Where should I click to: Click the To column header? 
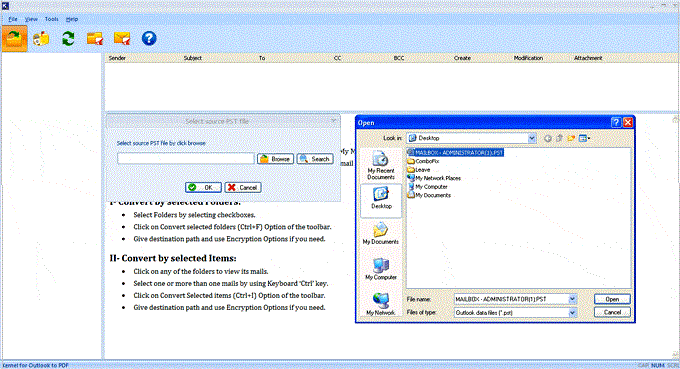coord(262,58)
